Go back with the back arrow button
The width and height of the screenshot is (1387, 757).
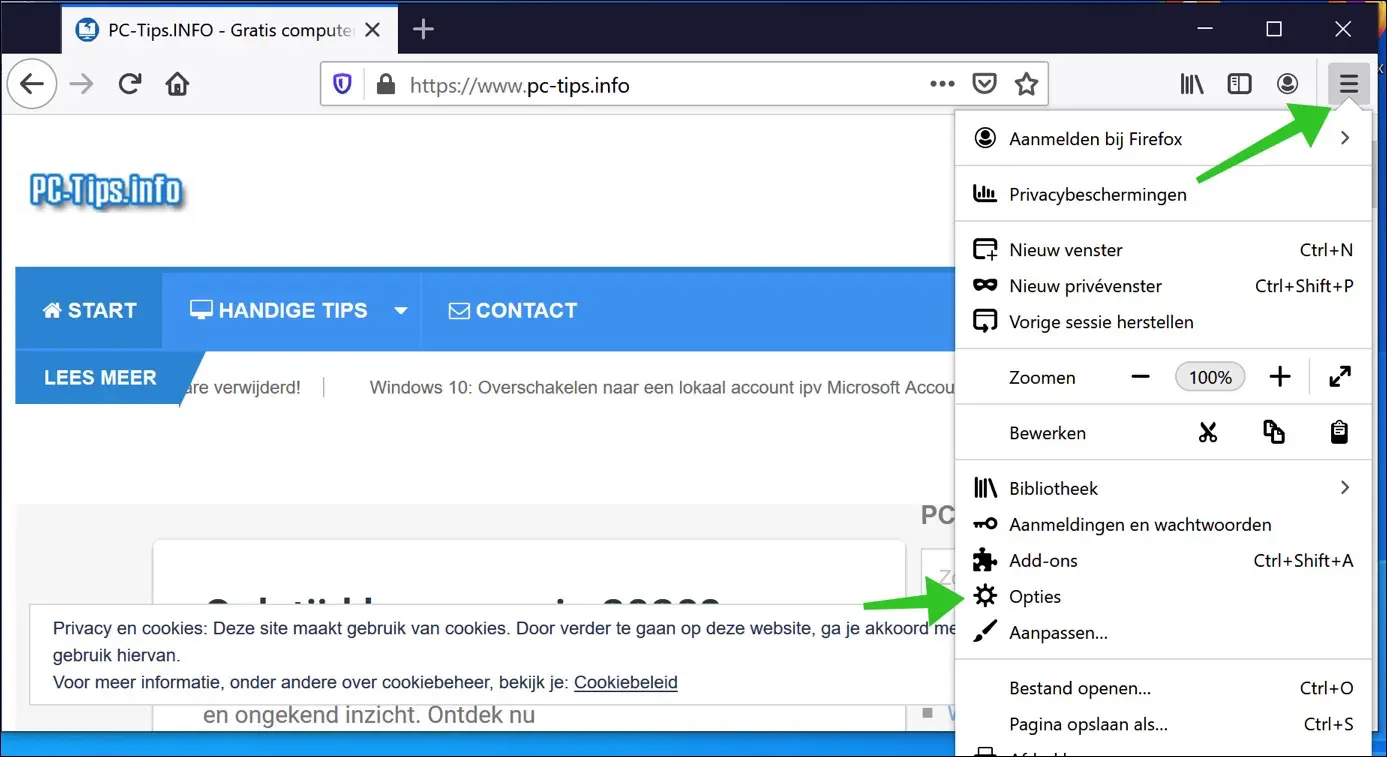tap(32, 84)
